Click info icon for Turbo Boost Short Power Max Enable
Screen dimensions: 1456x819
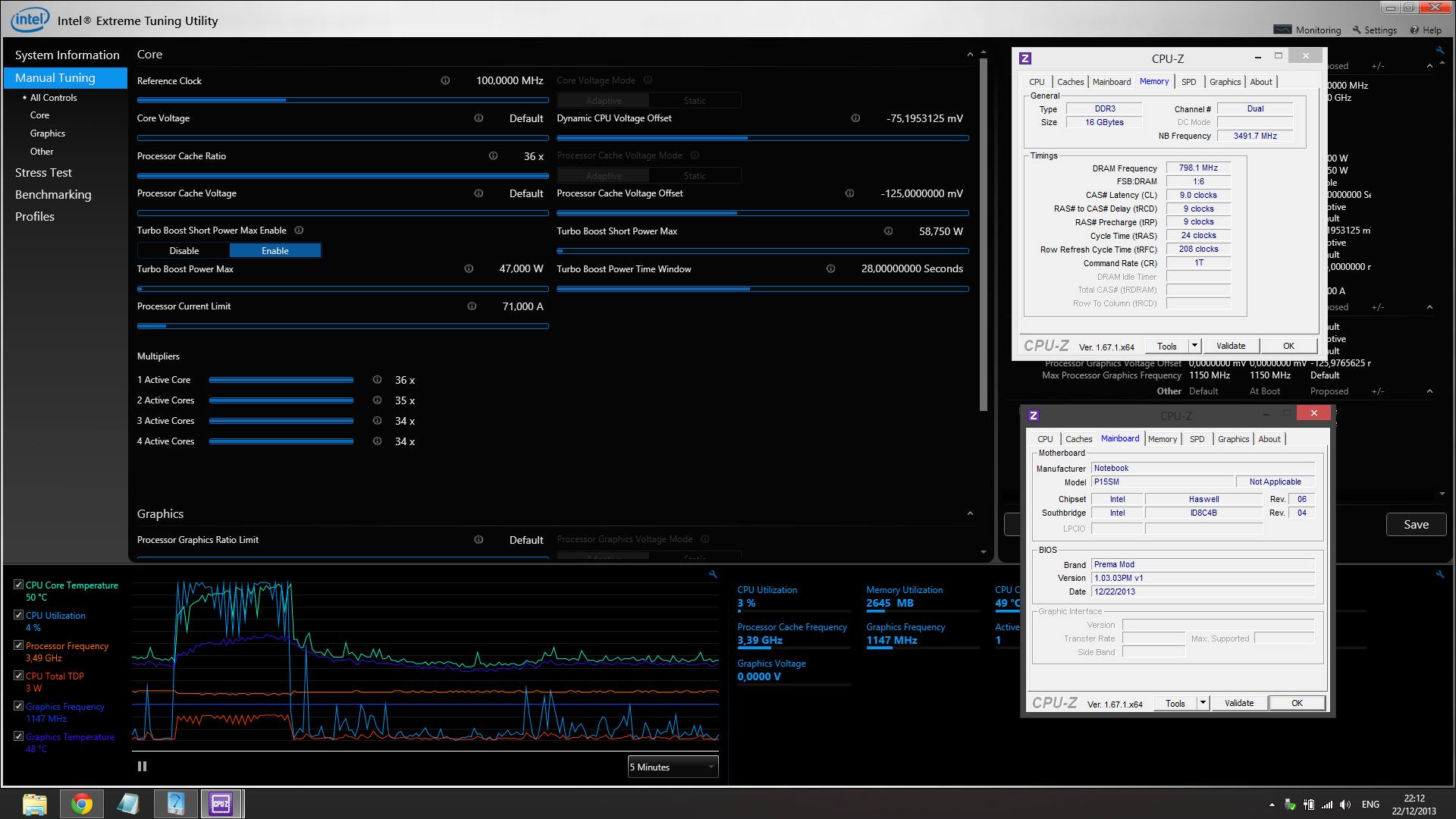pyautogui.click(x=299, y=231)
